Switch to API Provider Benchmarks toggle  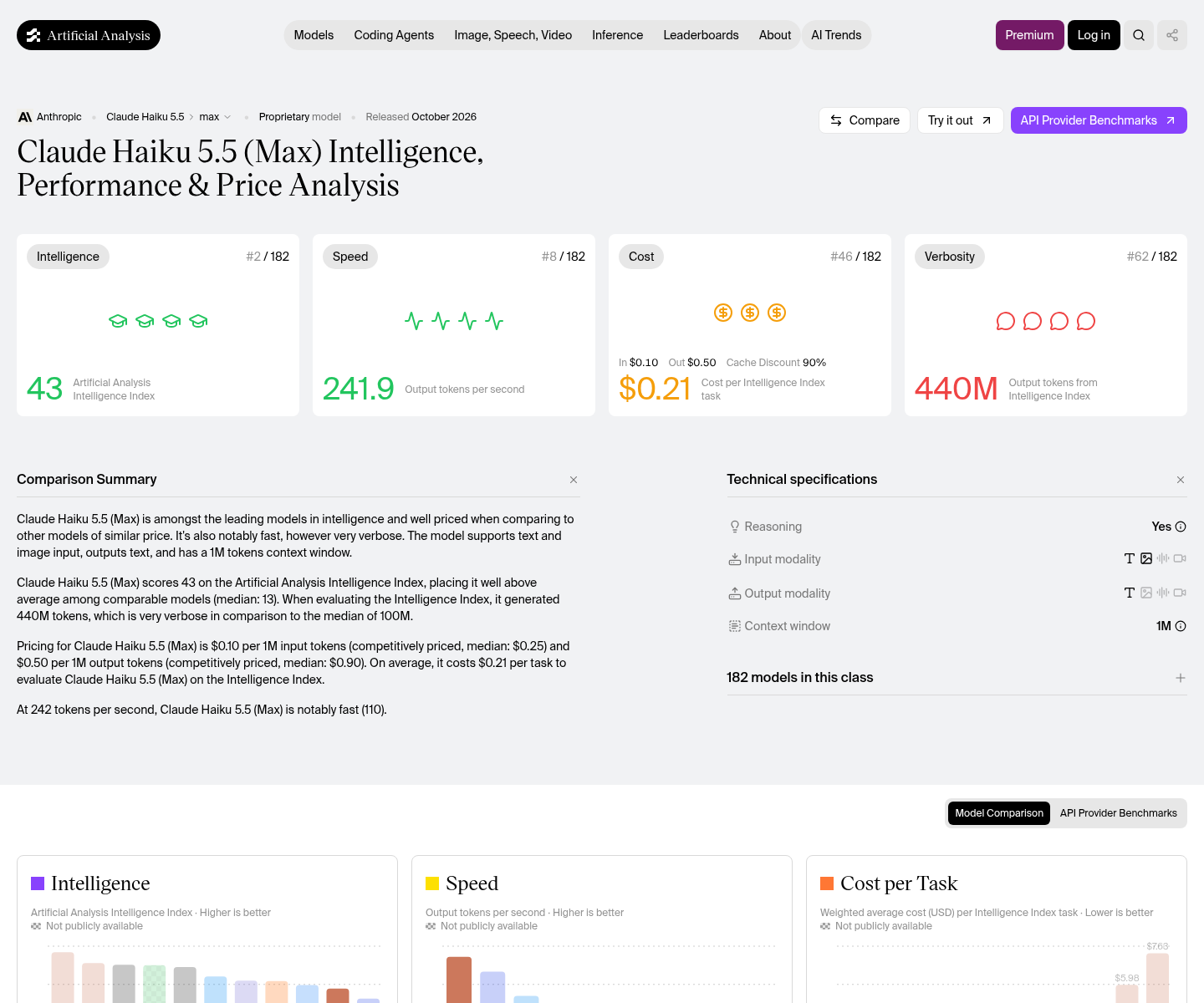click(1119, 813)
